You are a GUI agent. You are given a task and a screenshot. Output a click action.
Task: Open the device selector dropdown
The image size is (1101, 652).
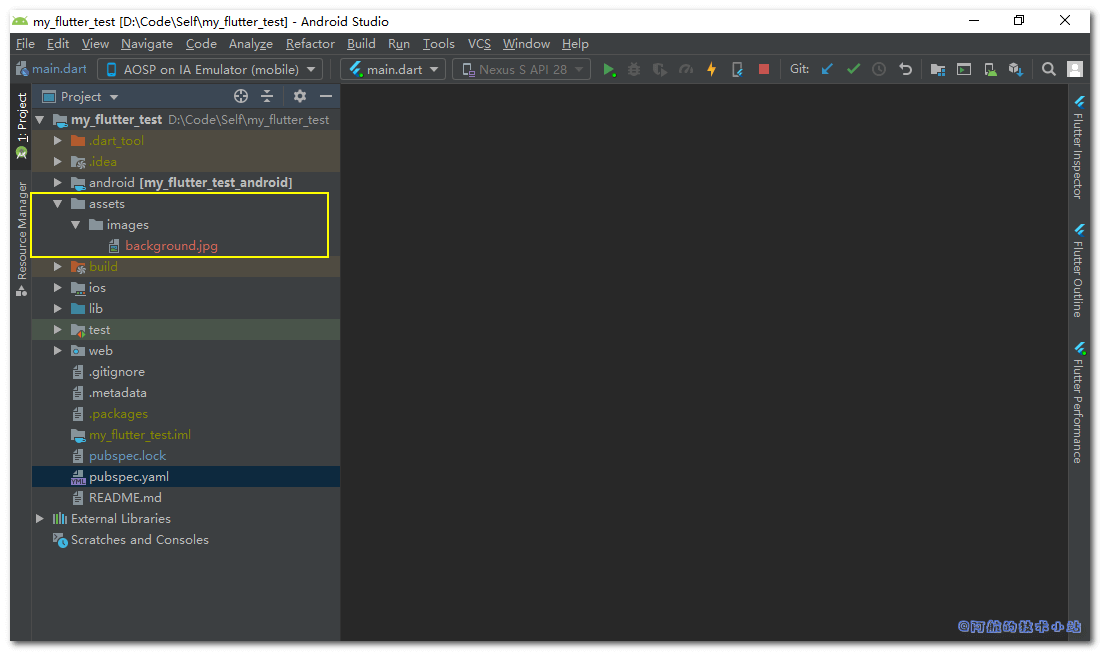pos(210,69)
